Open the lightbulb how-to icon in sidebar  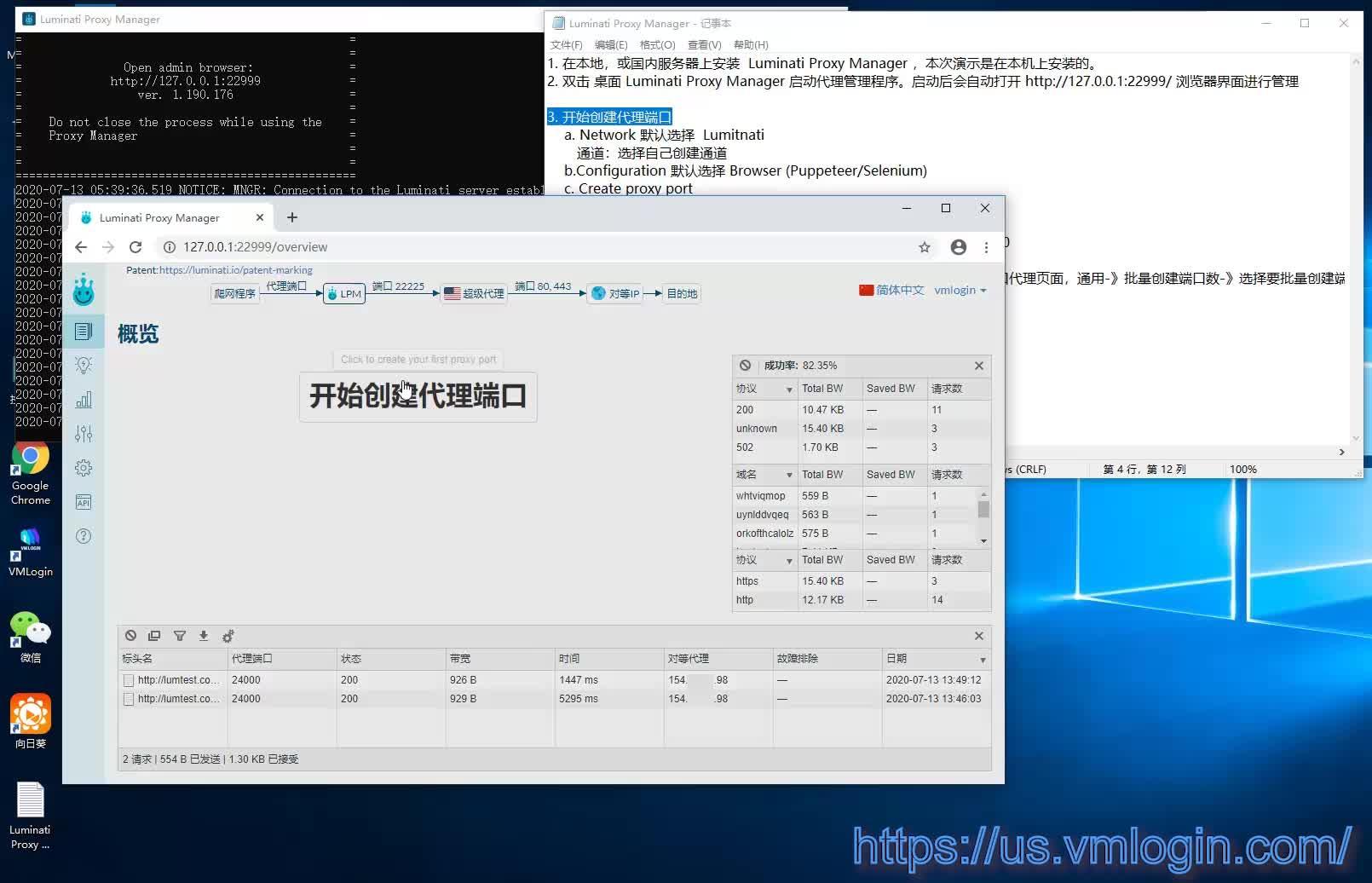point(84,366)
